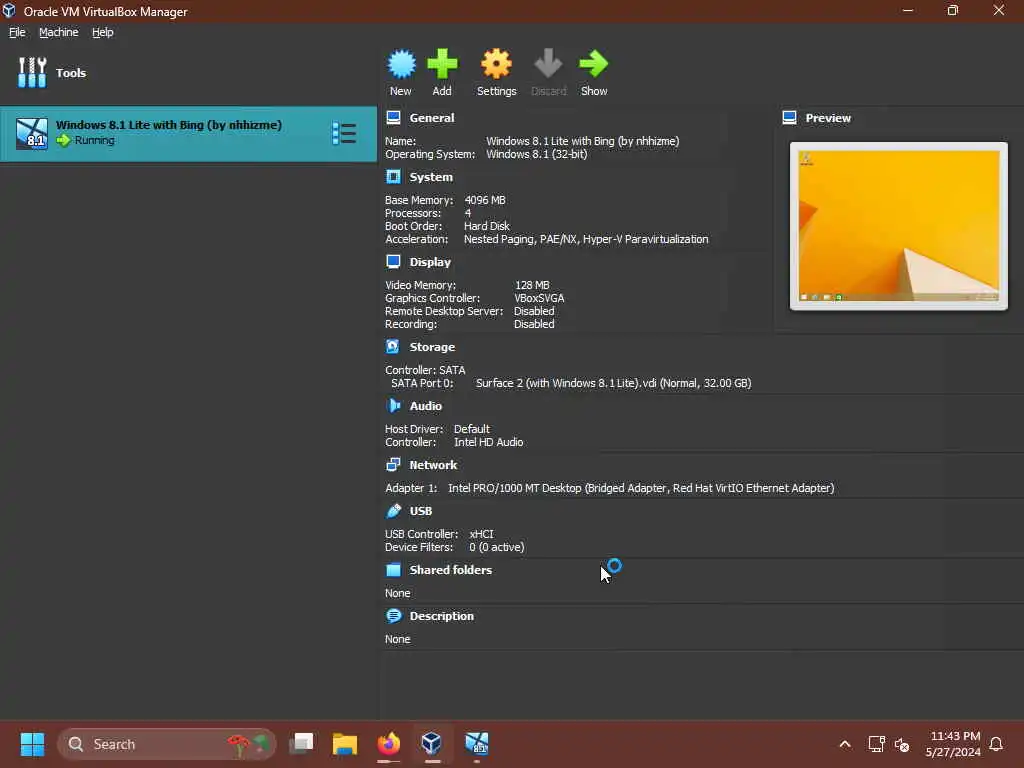Image resolution: width=1024 pixels, height=768 pixels.
Task: Click the VirtualBox cube taskbar icon
Action: [x=431, y=744]
